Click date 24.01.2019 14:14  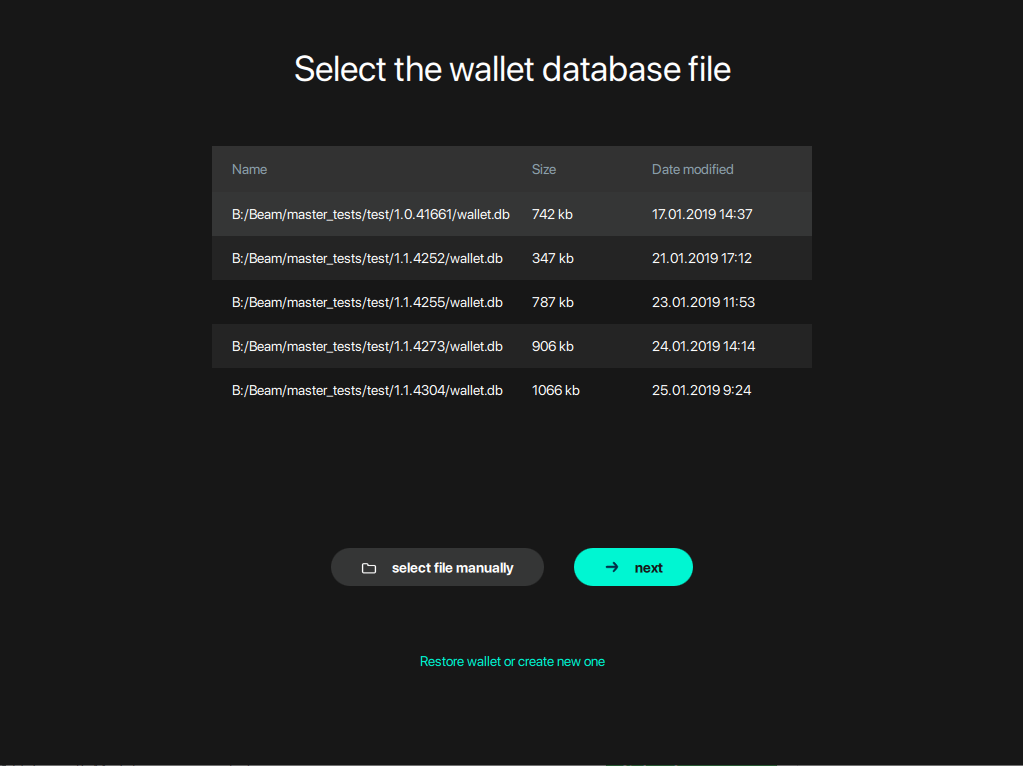click(x=703, y=346)
